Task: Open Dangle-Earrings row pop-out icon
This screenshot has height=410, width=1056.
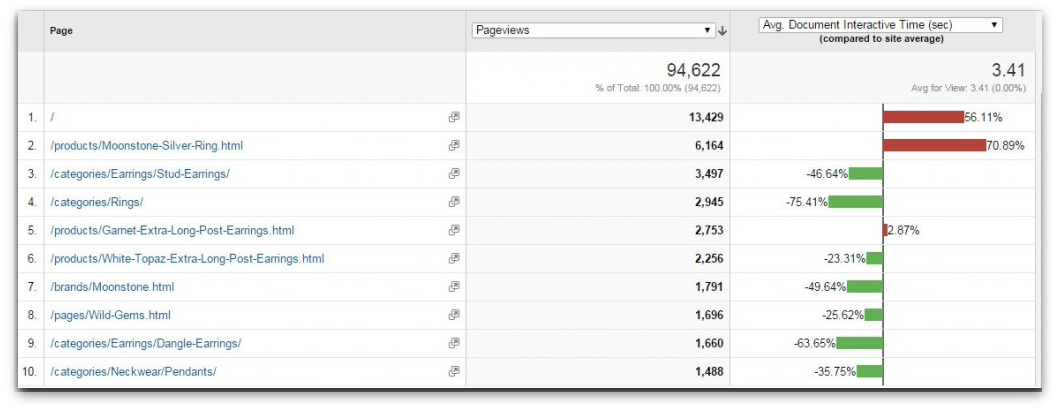Action: (454, 343)
